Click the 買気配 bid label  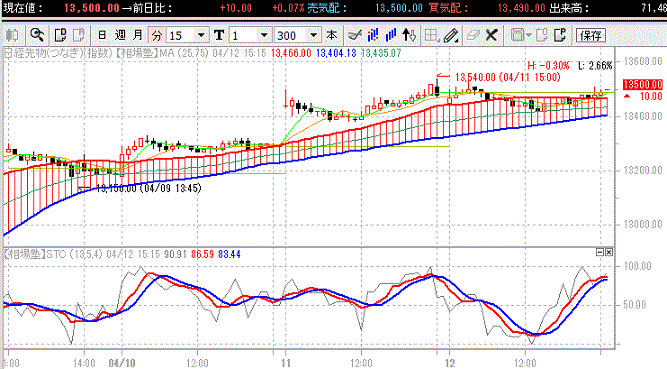point(448,8)
